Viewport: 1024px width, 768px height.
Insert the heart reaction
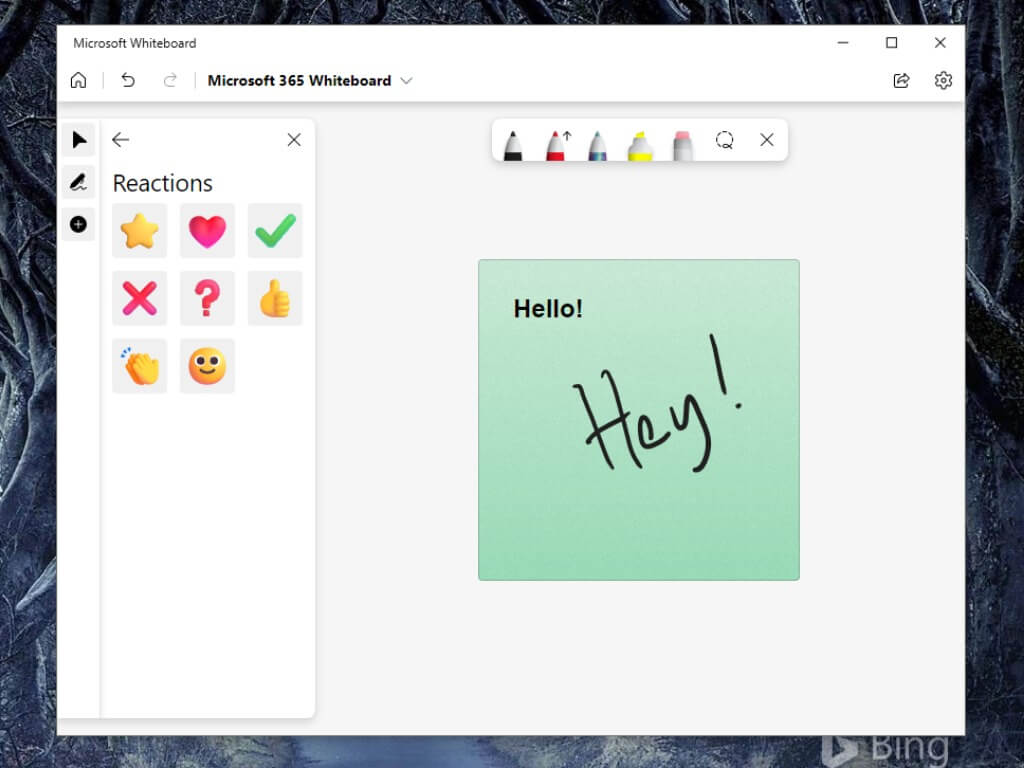click(x=207, y=231)
